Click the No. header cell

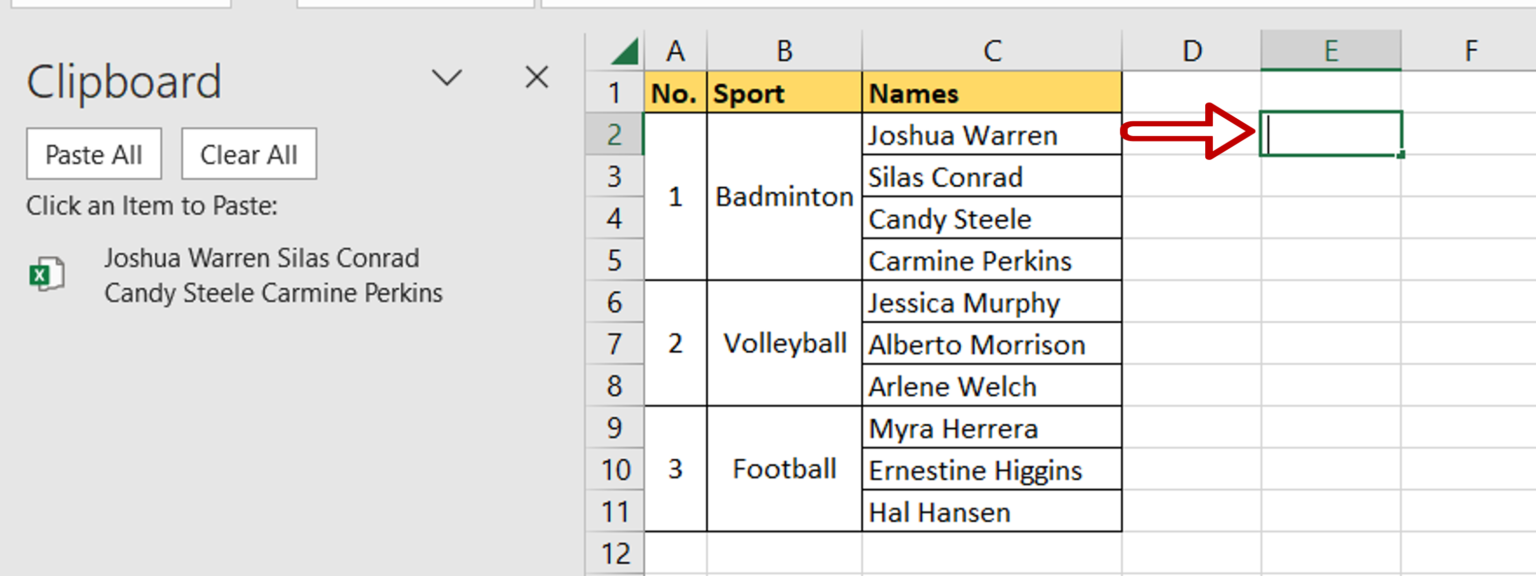point(676,92)
